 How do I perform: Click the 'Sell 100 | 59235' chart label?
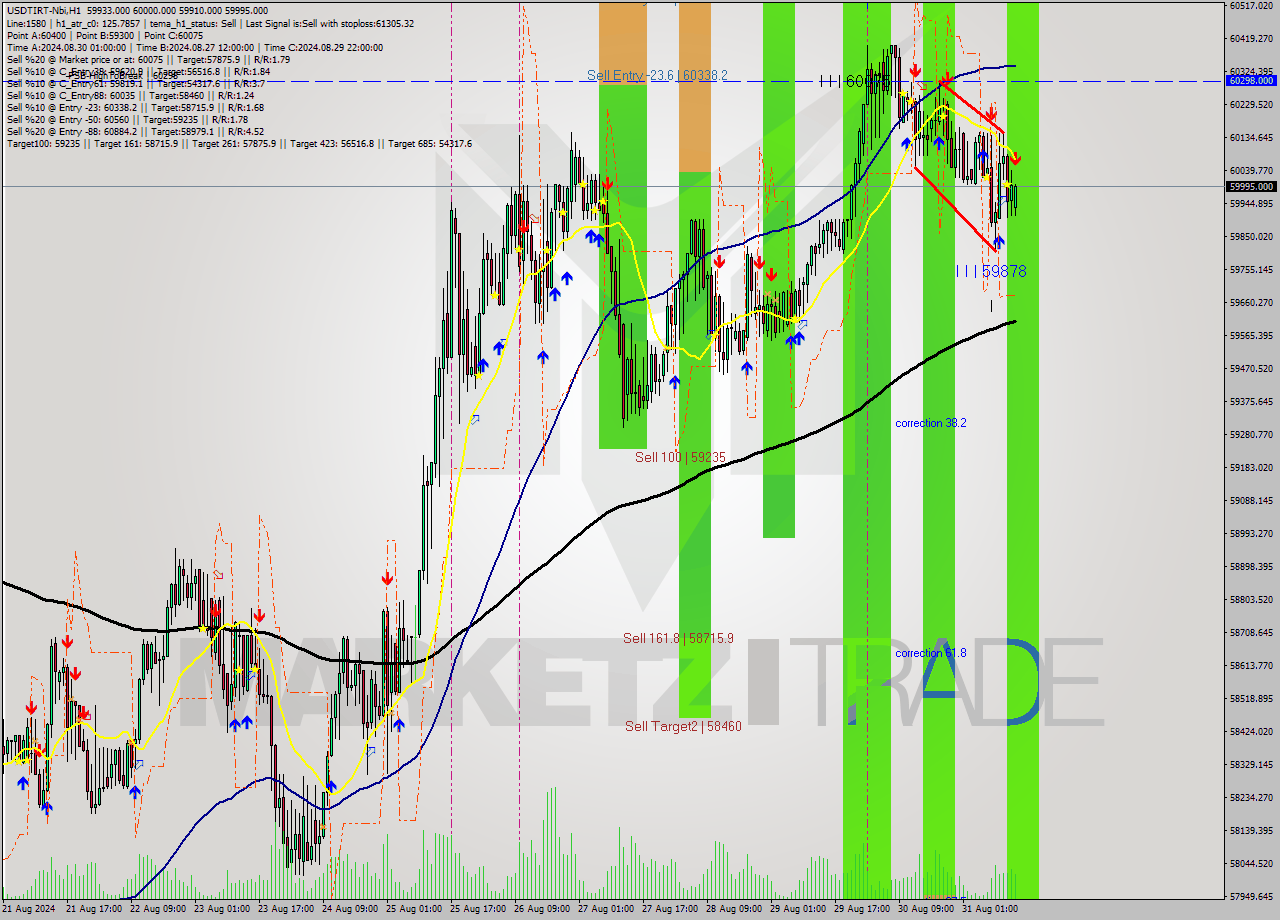click(x=680, y=457)
